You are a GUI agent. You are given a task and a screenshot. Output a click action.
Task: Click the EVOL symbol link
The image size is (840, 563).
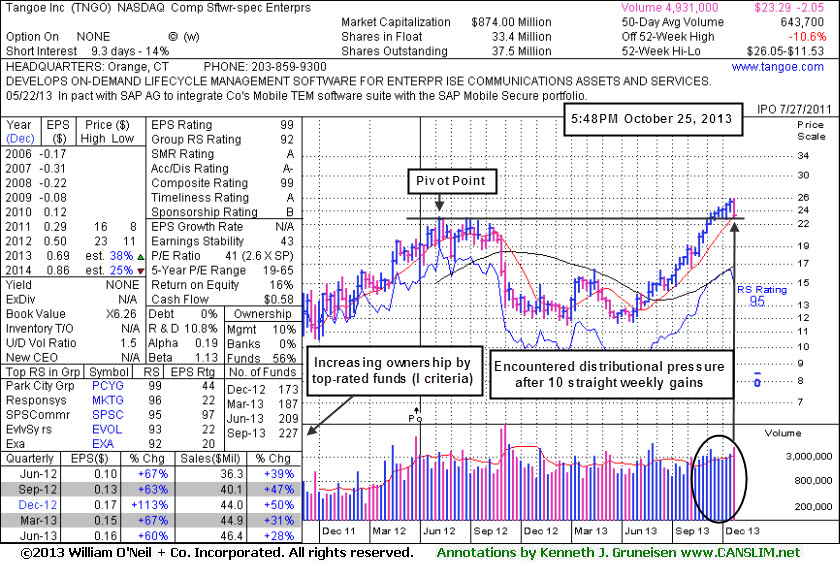(x=107, y=429)
